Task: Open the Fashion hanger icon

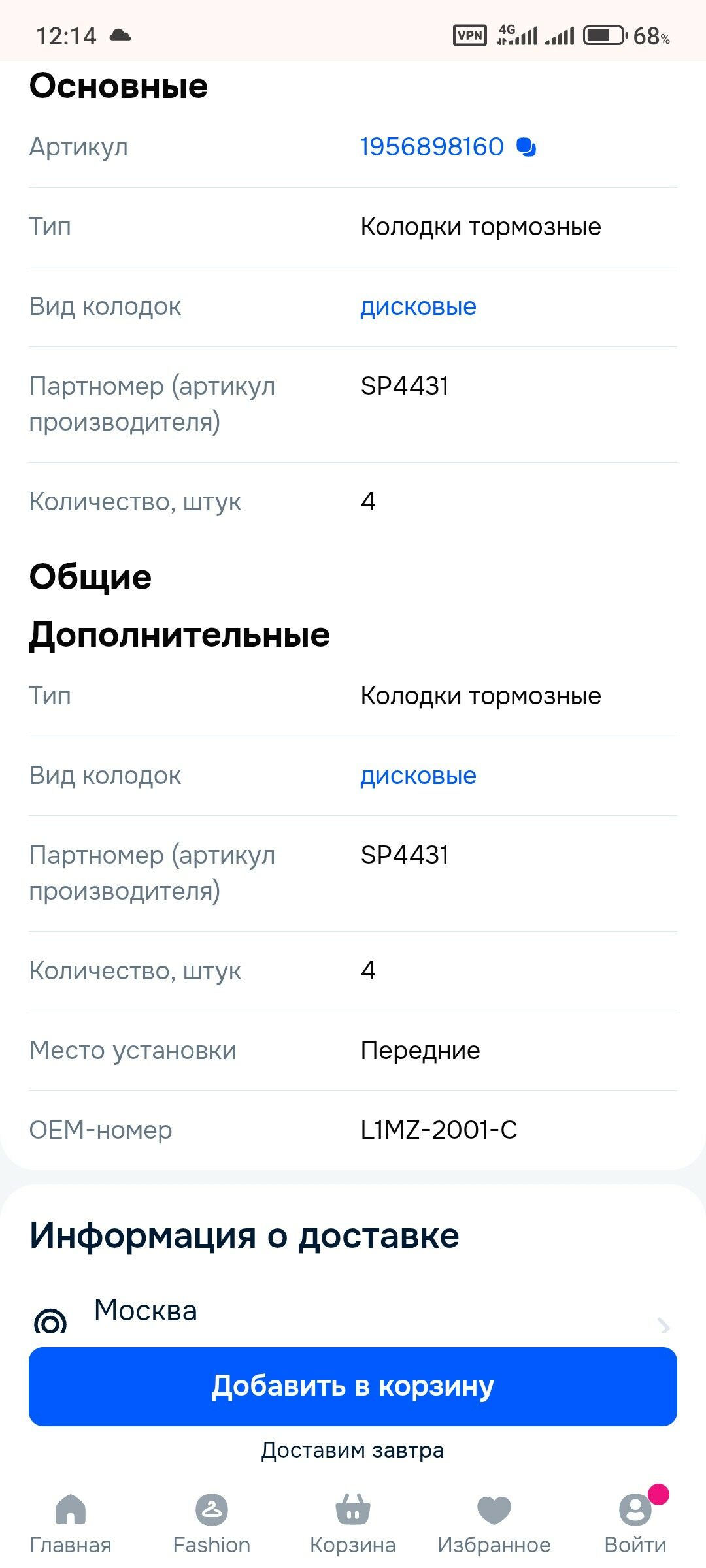Action: click(x=212, y=1509)
